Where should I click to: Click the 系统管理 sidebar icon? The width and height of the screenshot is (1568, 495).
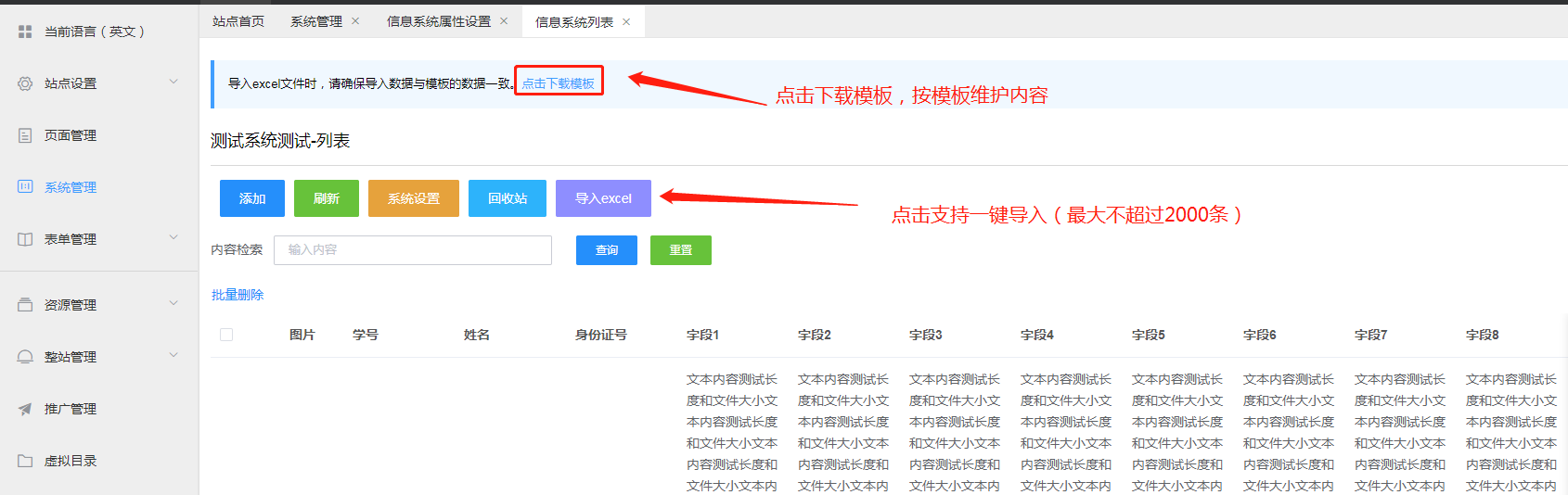(25, 187)
